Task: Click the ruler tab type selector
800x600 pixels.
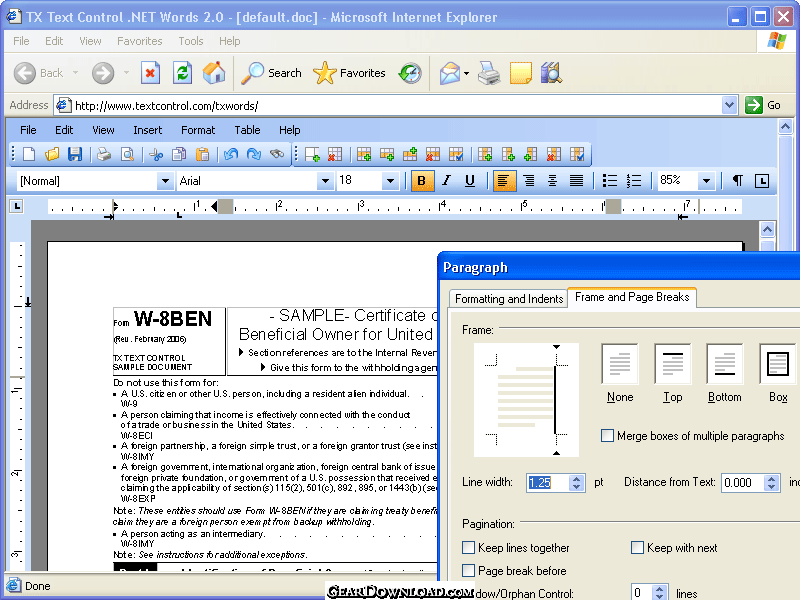Action: coord(17,206)
